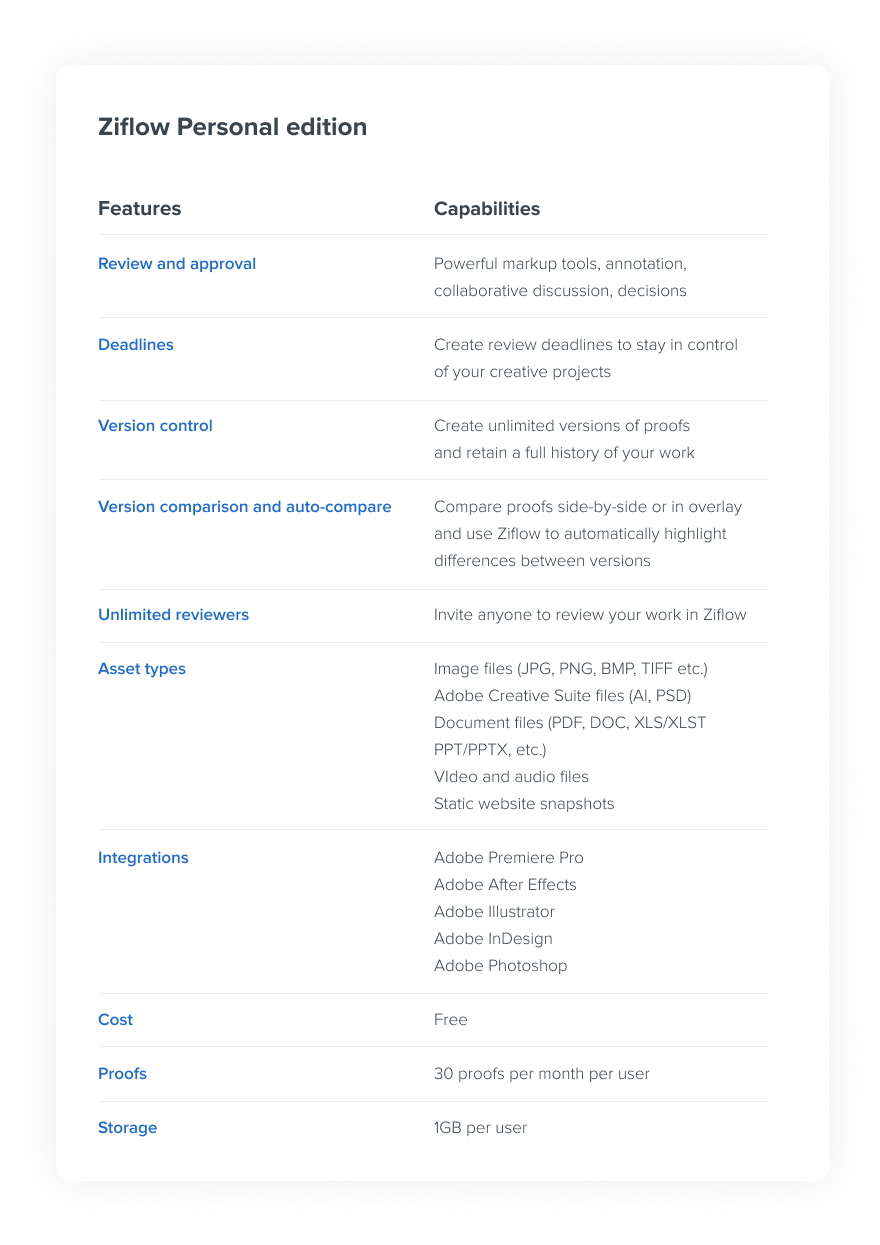Viewport: 880px width, 1245px height.
Task: Open Version comparison and auto-compare link
Action: pyautogui.click(x=245, y=507)
